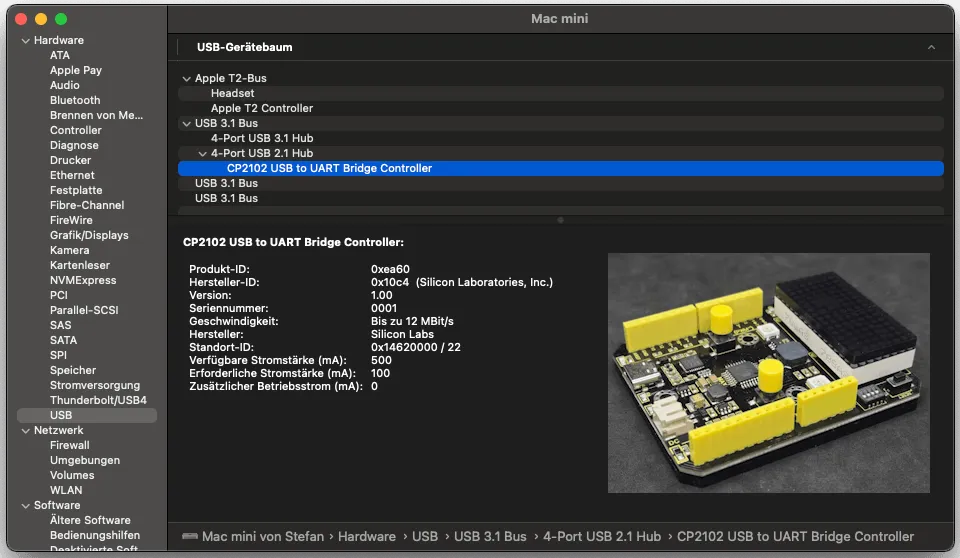Click the Produkt-ID value 0xea60
This screenshot has height=558, width=960.
390,270
